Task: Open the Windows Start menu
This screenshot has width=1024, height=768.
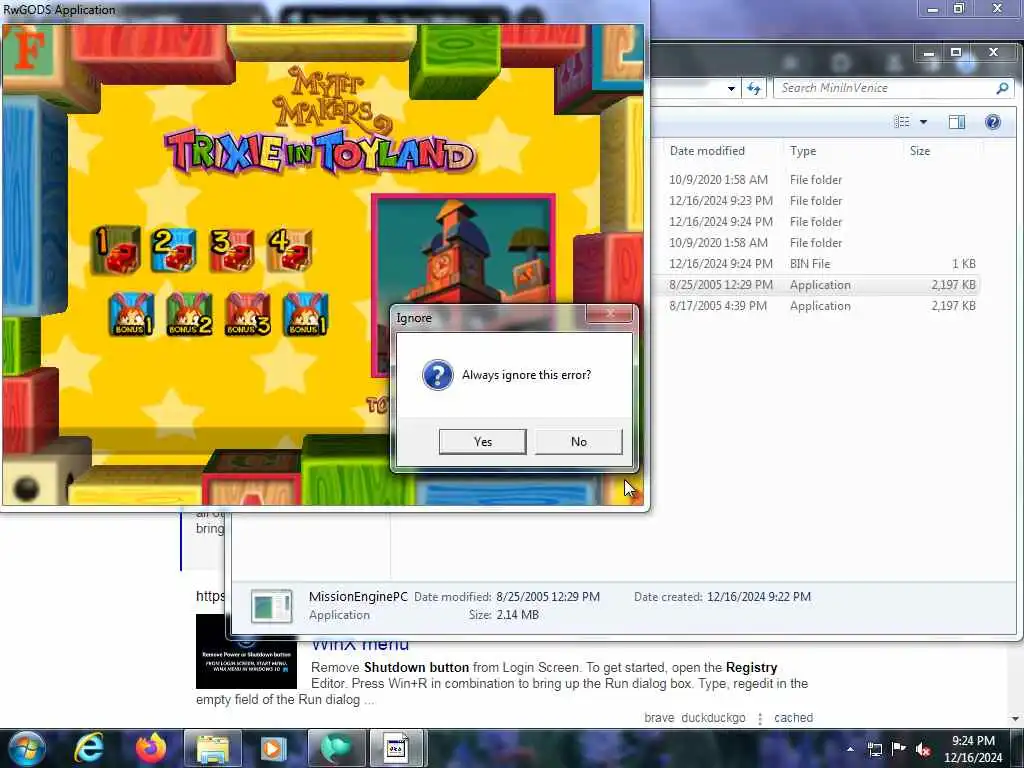Action: click(27, 748)
